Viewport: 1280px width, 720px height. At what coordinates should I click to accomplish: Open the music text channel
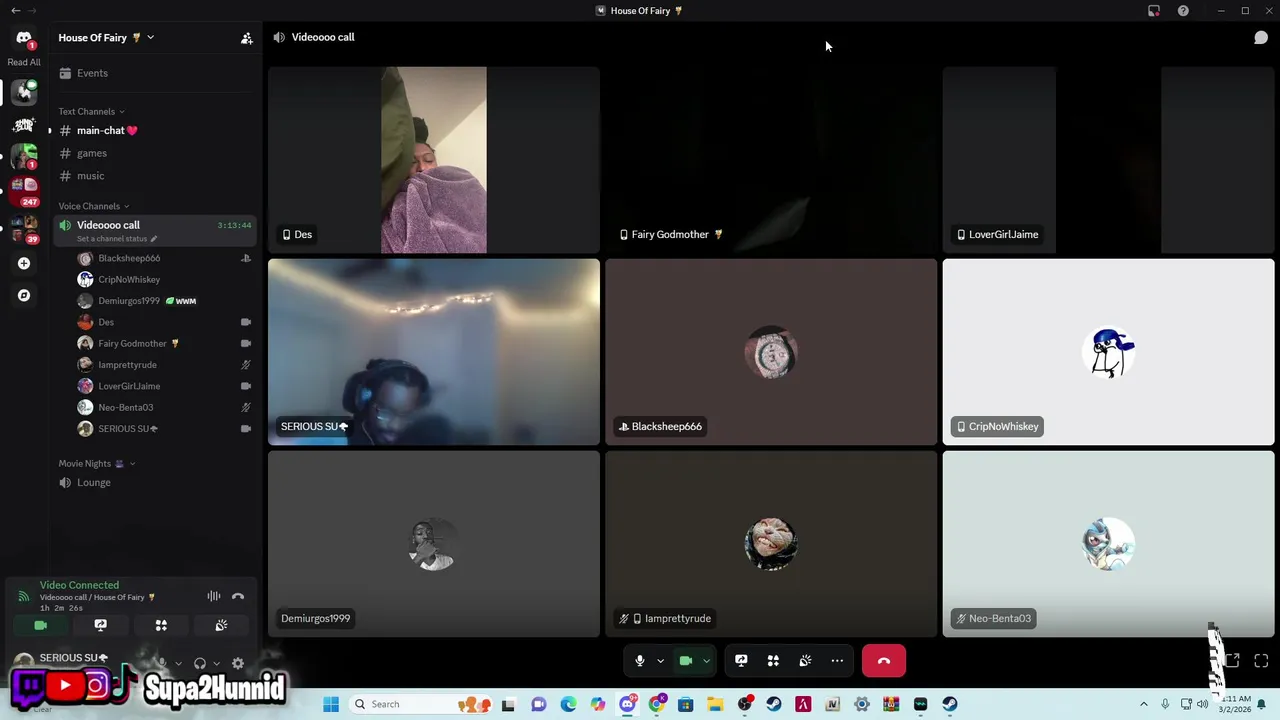tap(155, 176)
